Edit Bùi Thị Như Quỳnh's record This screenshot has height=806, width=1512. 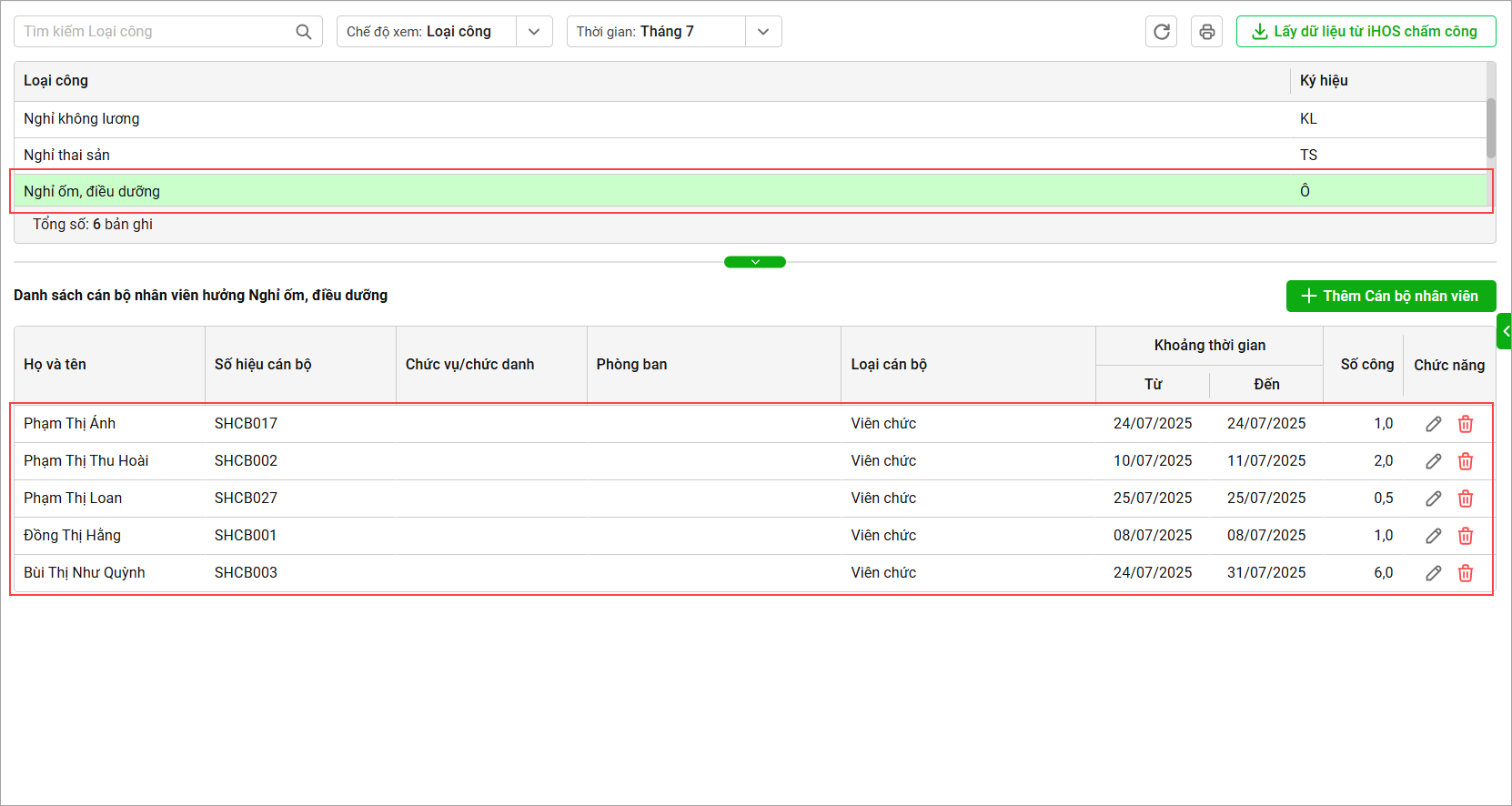click(1433, 573)
